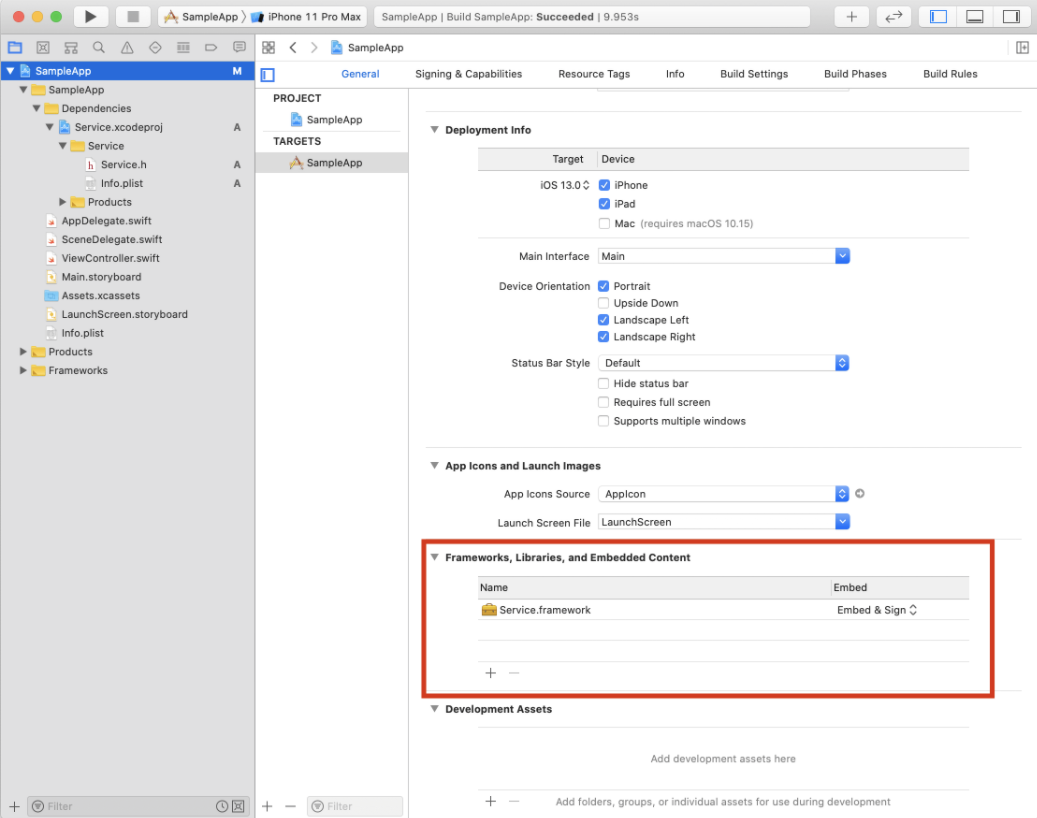Stop the running task
This screenshot has width=1037, height=818.
[x=133, y=17]
